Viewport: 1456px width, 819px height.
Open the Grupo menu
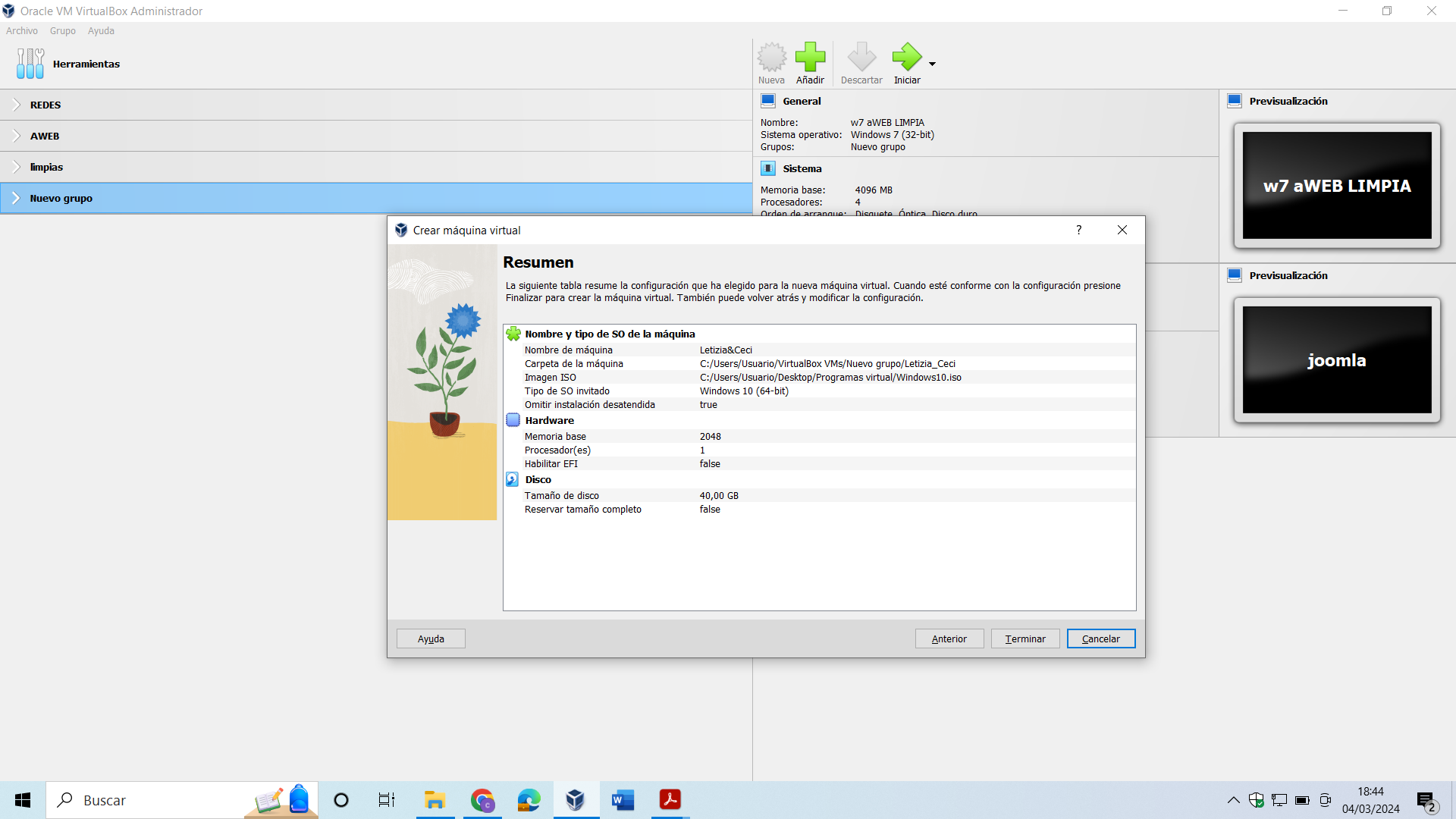click(62, 31)
